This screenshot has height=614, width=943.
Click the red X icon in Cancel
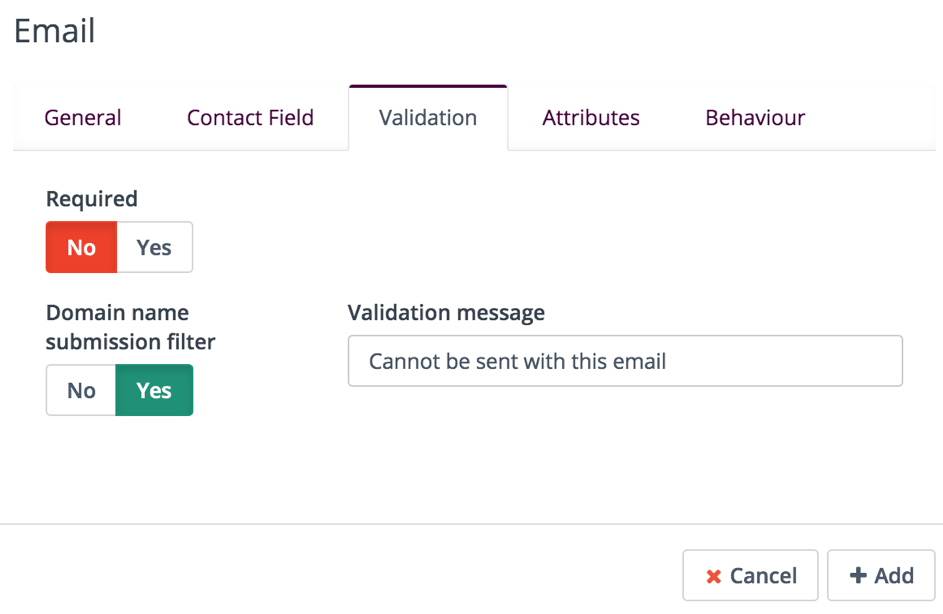click(x=713, y=576)
